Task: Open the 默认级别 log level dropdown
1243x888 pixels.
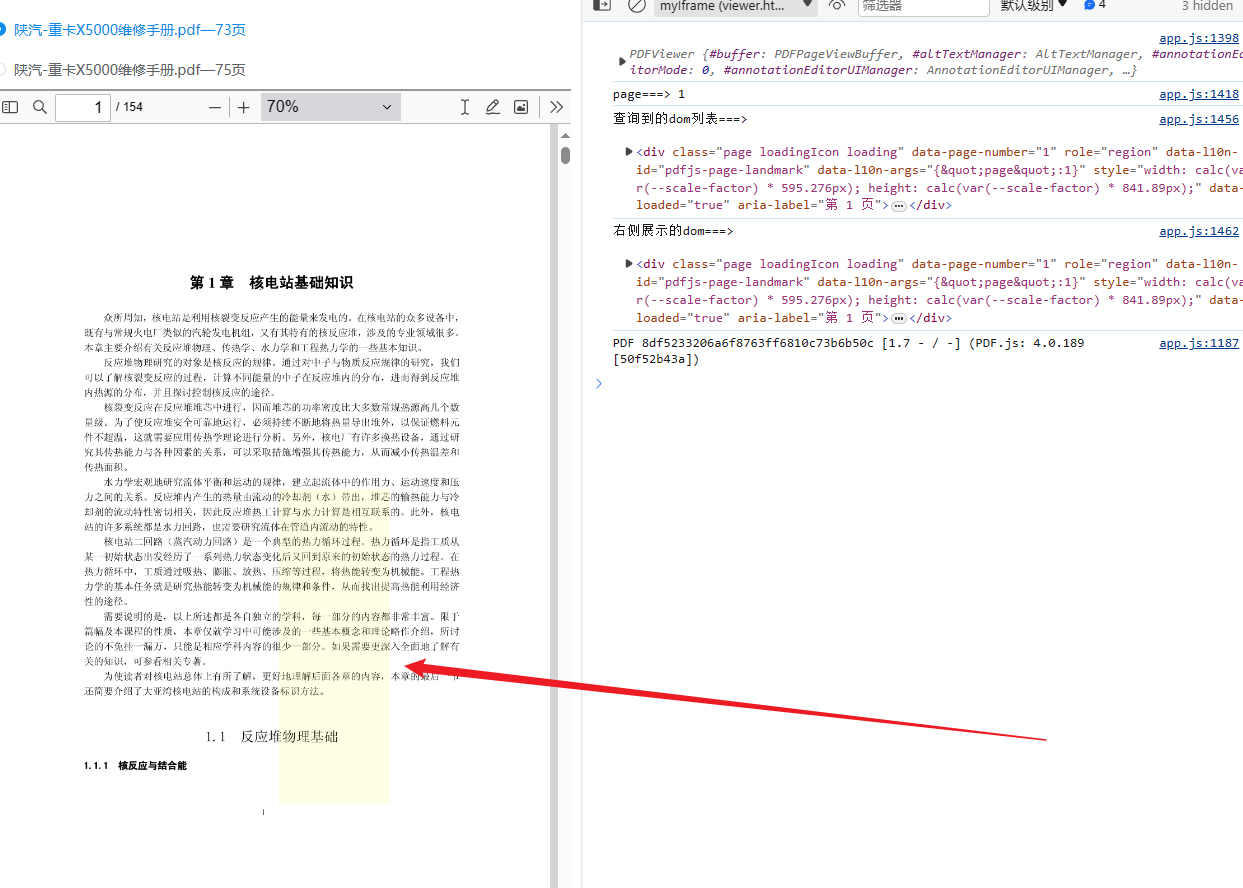Action: 1034,6
